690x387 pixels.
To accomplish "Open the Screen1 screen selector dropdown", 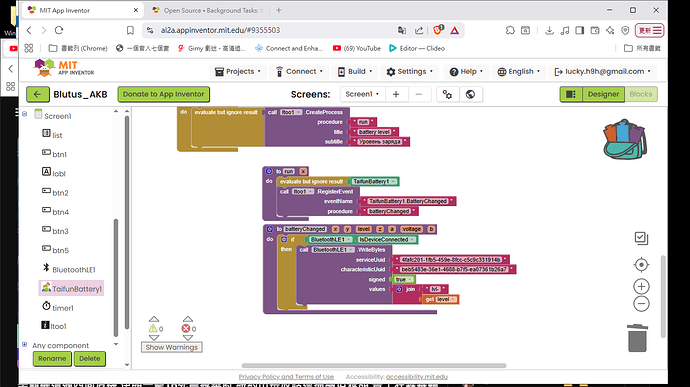I will point(362,94).
